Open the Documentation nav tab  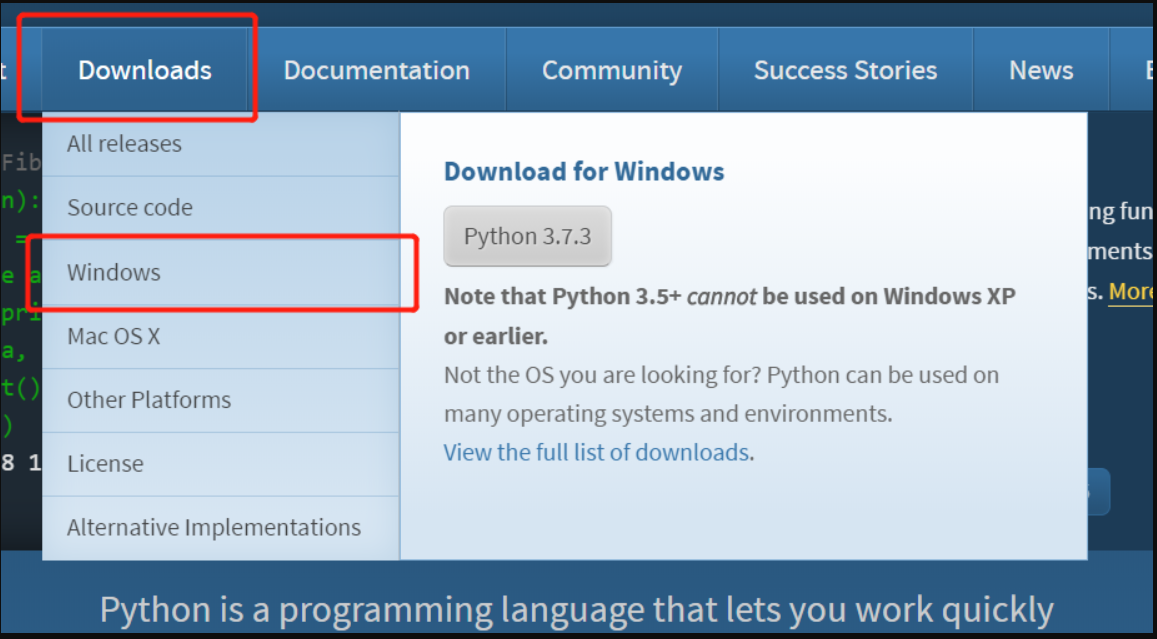376,70
